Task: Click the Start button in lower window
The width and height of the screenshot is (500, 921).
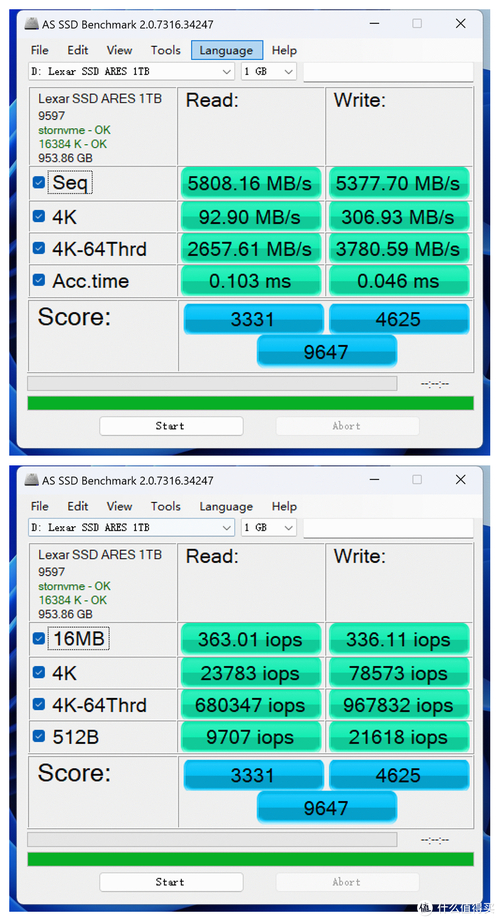Action: click(x=171, y=882)
